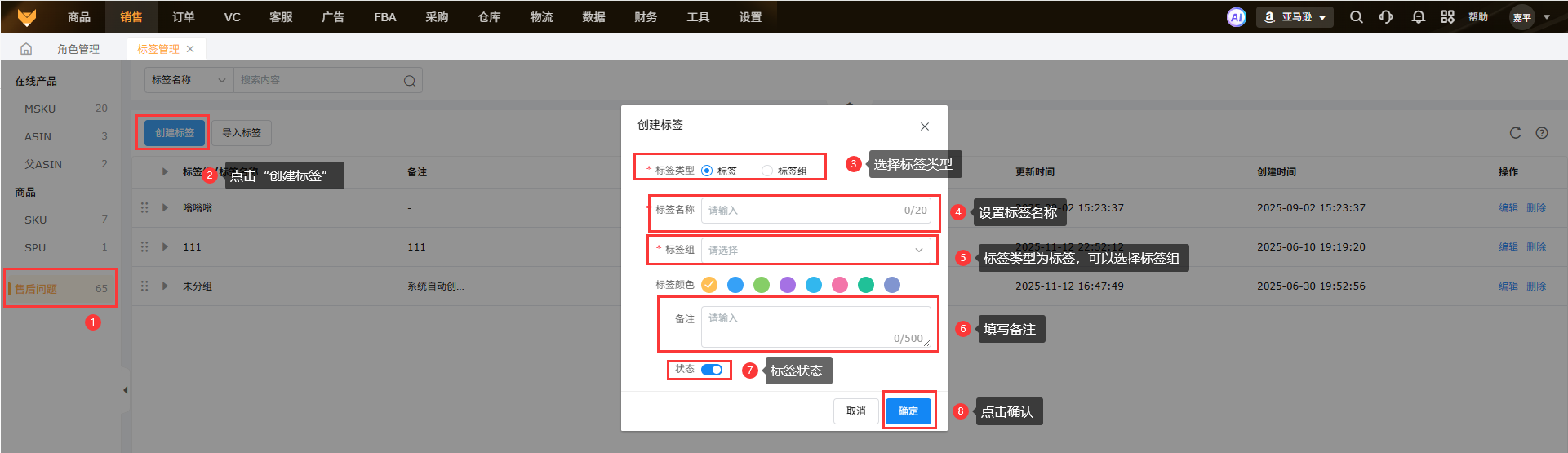Click drag handle of 111 row

(x=144, y=246)
